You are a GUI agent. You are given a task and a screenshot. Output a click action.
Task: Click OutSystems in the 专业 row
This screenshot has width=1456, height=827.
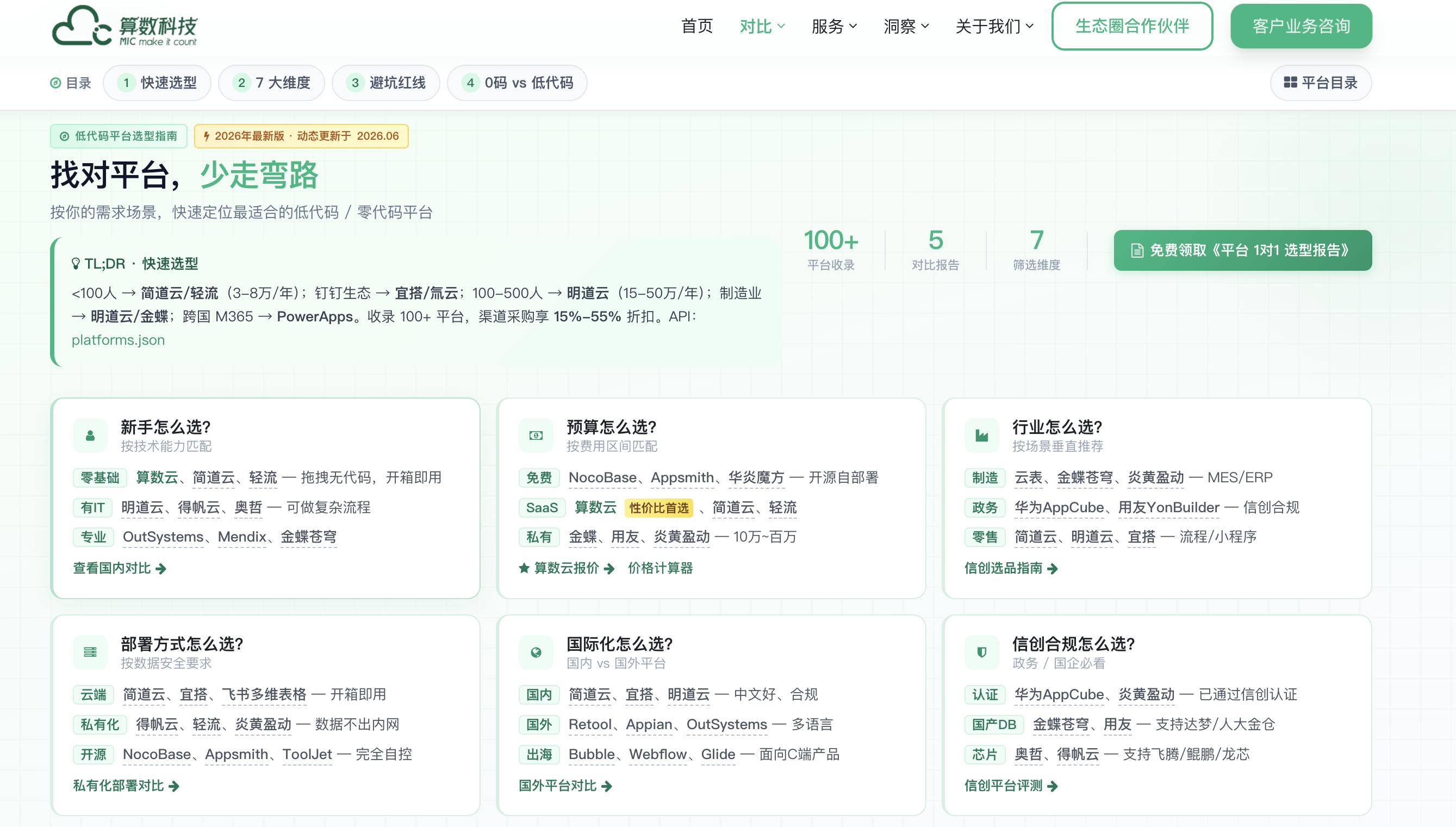pyautogui.click(x=163, y=537)
